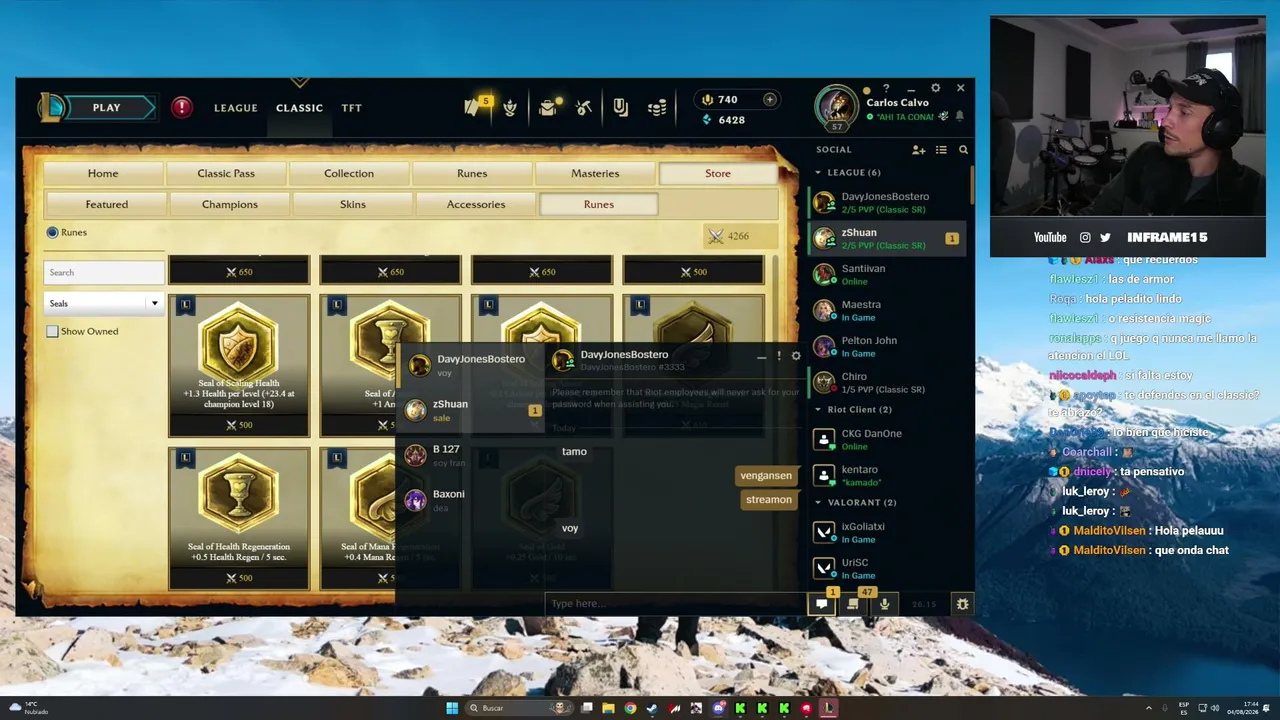Collapse the LEAGUE (6) friends group
1280x720 pixels.
(818, 173)
